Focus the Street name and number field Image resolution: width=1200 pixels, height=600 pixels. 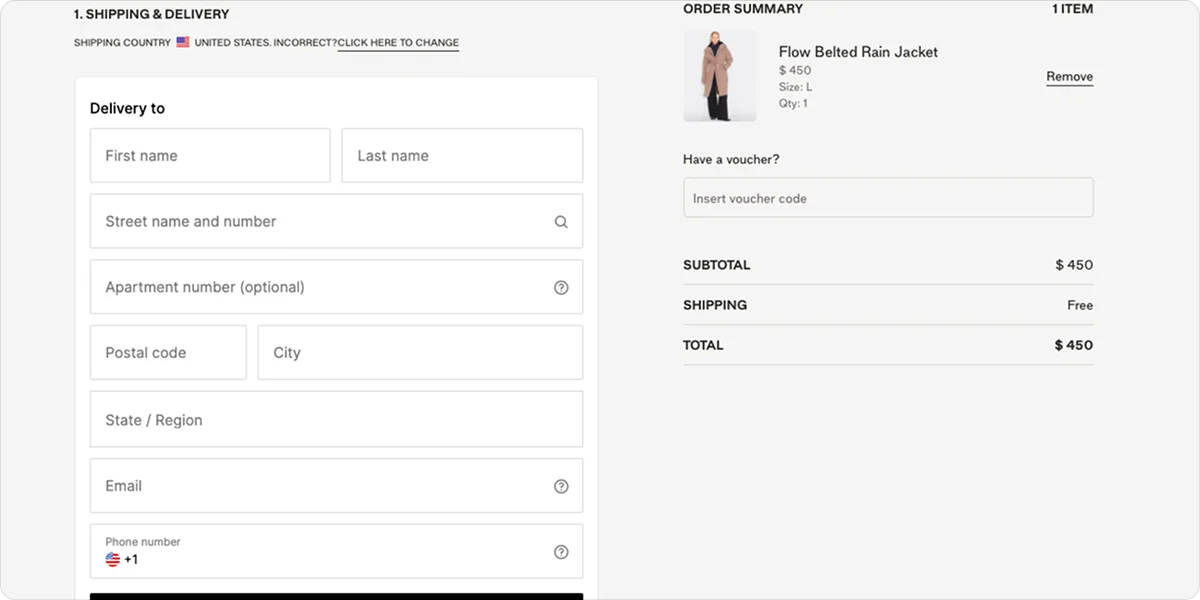(336, 221)
